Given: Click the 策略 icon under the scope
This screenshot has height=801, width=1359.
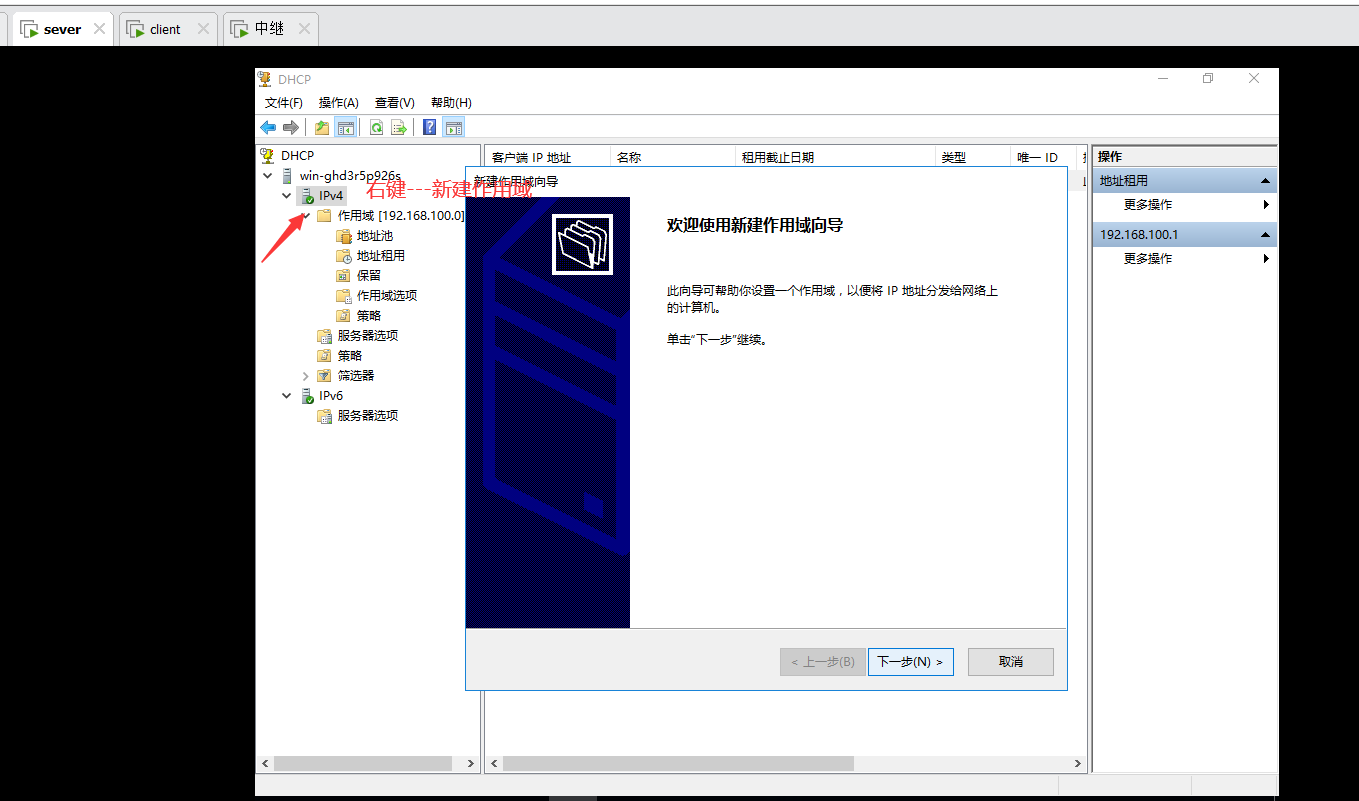Looking at the screenshot, I should tap(344, 316).
